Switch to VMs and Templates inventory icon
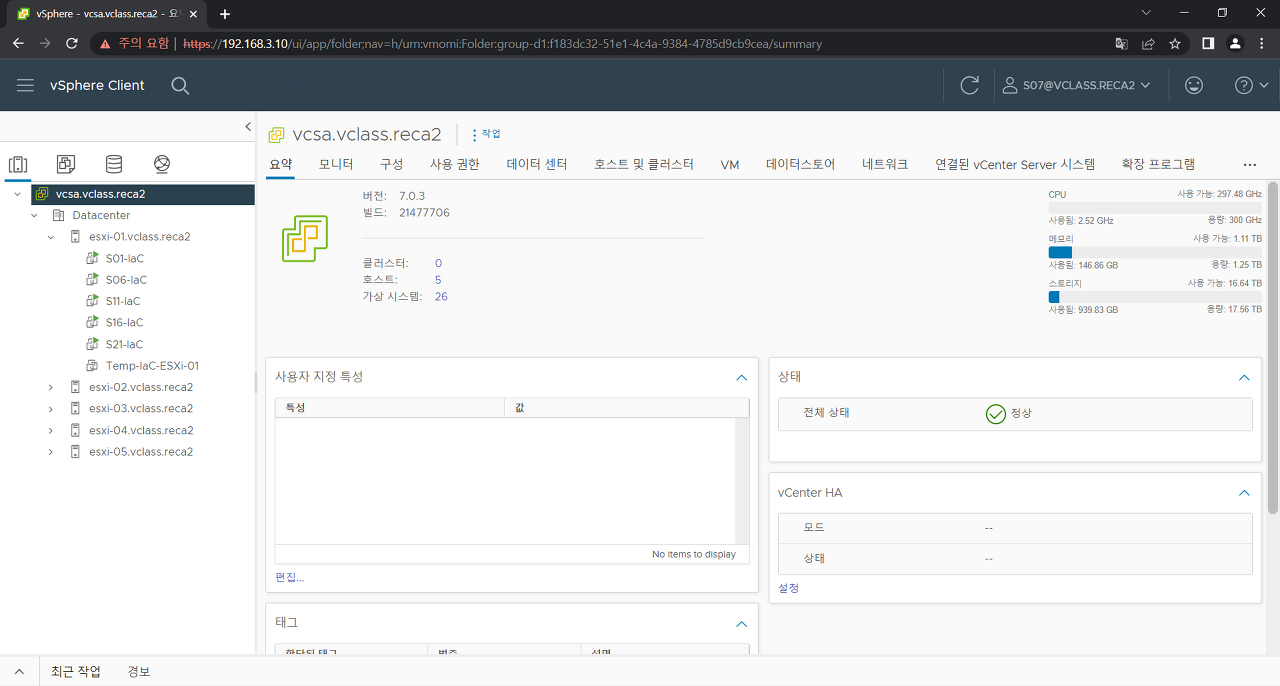This screenshot has height=686, width=1280. point(66,164)
